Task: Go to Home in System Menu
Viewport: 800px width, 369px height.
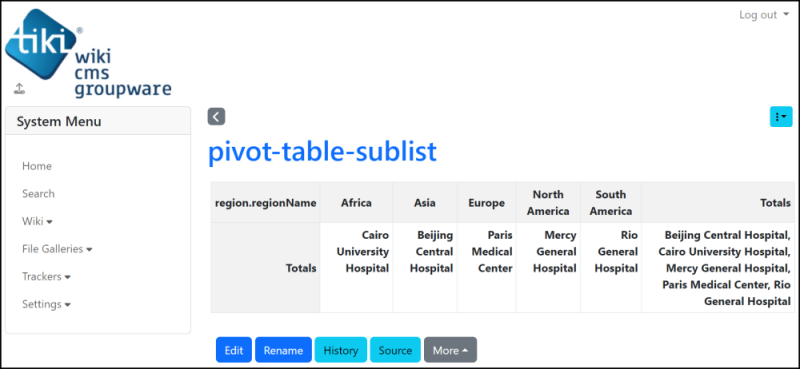Action: click(x=37, y=166)
